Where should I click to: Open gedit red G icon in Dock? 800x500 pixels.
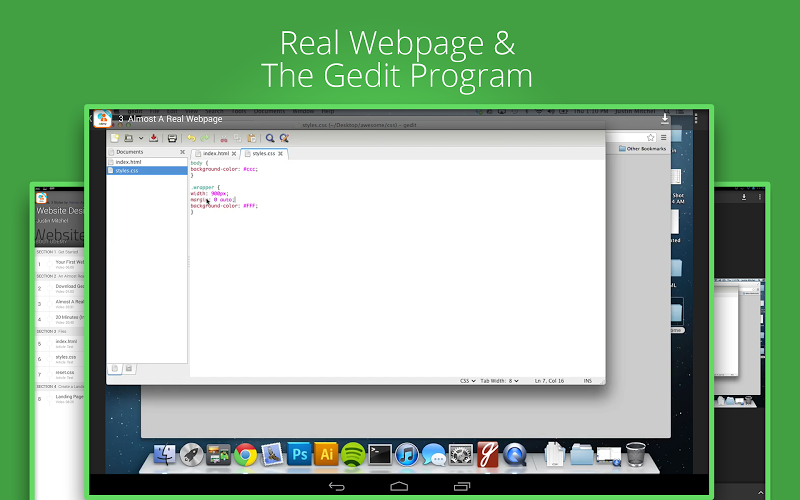488,454
